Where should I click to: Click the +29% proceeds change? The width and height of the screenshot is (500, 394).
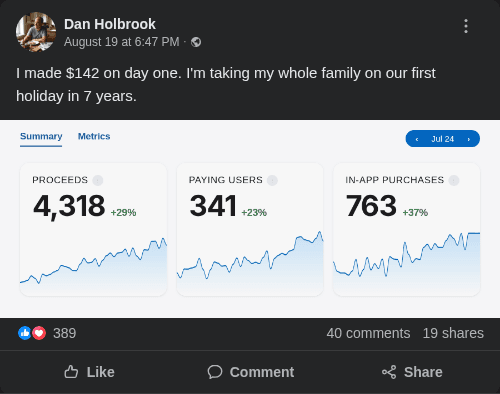tap(123, 213)
